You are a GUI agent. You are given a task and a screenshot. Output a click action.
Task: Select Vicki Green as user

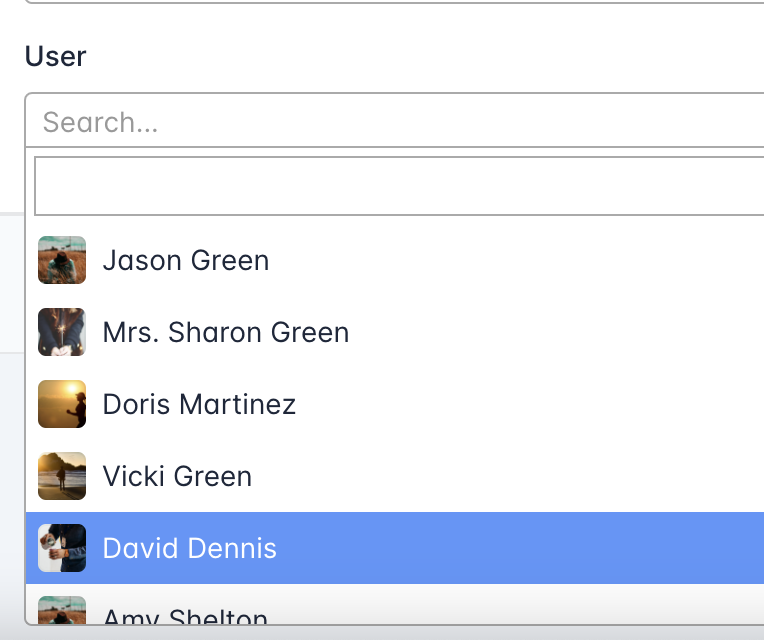[395, 476]
